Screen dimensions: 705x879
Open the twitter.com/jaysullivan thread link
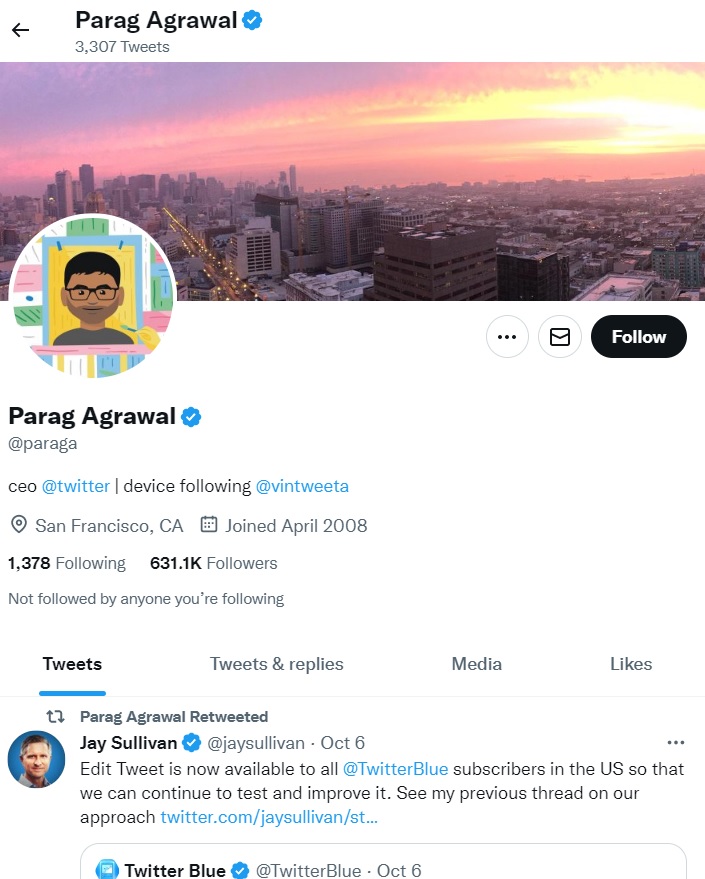pyautogui.click(x=269, y=817)
